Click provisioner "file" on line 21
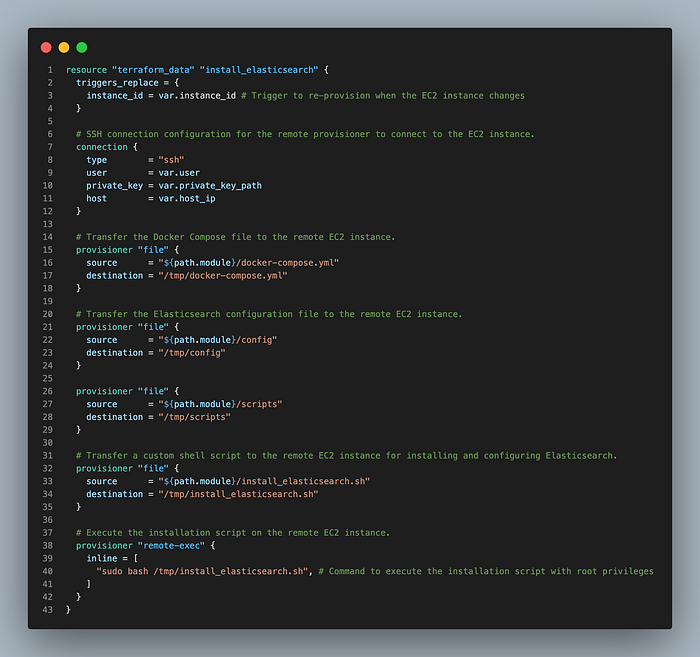The width and height of the screenshot is (700, 657). 122,327
